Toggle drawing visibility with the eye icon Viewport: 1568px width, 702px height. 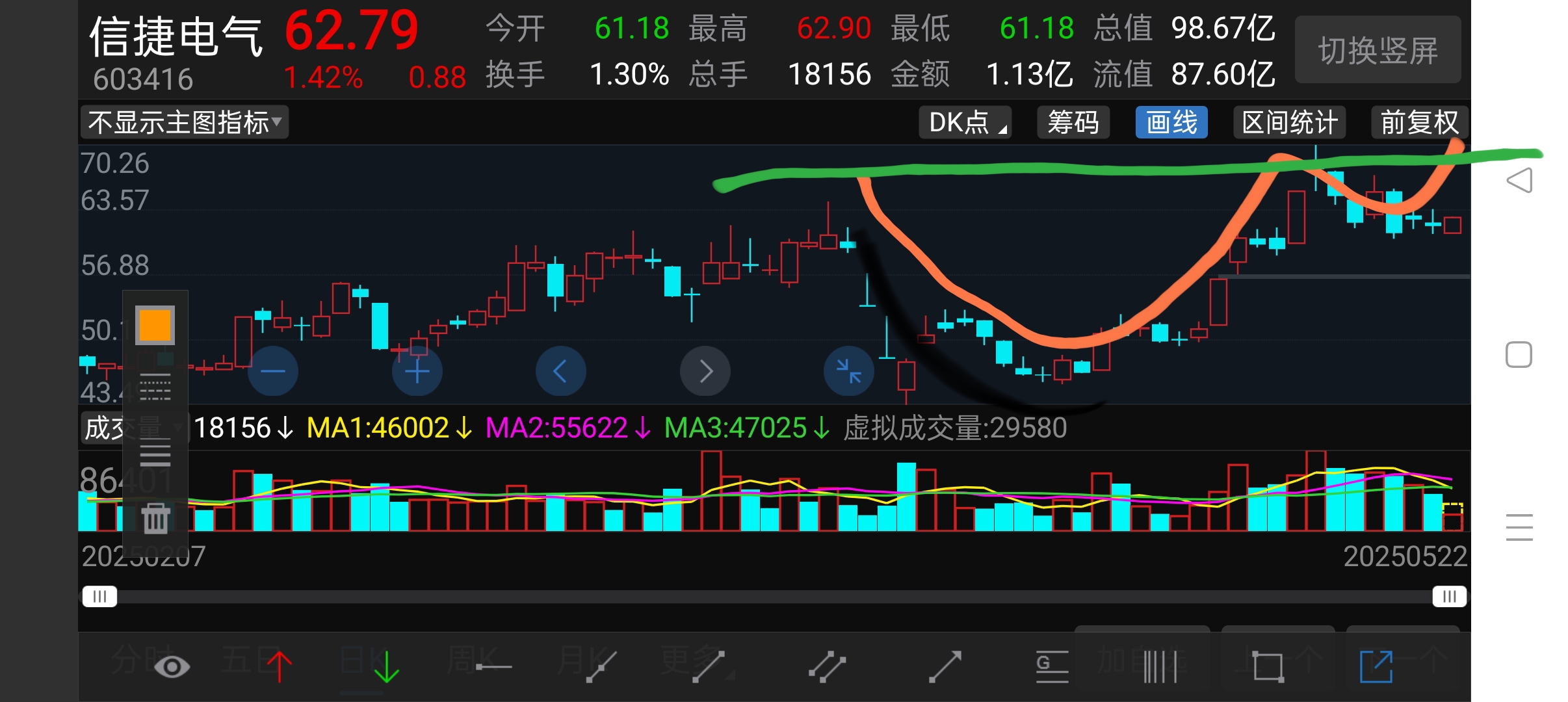coord(172,667)
